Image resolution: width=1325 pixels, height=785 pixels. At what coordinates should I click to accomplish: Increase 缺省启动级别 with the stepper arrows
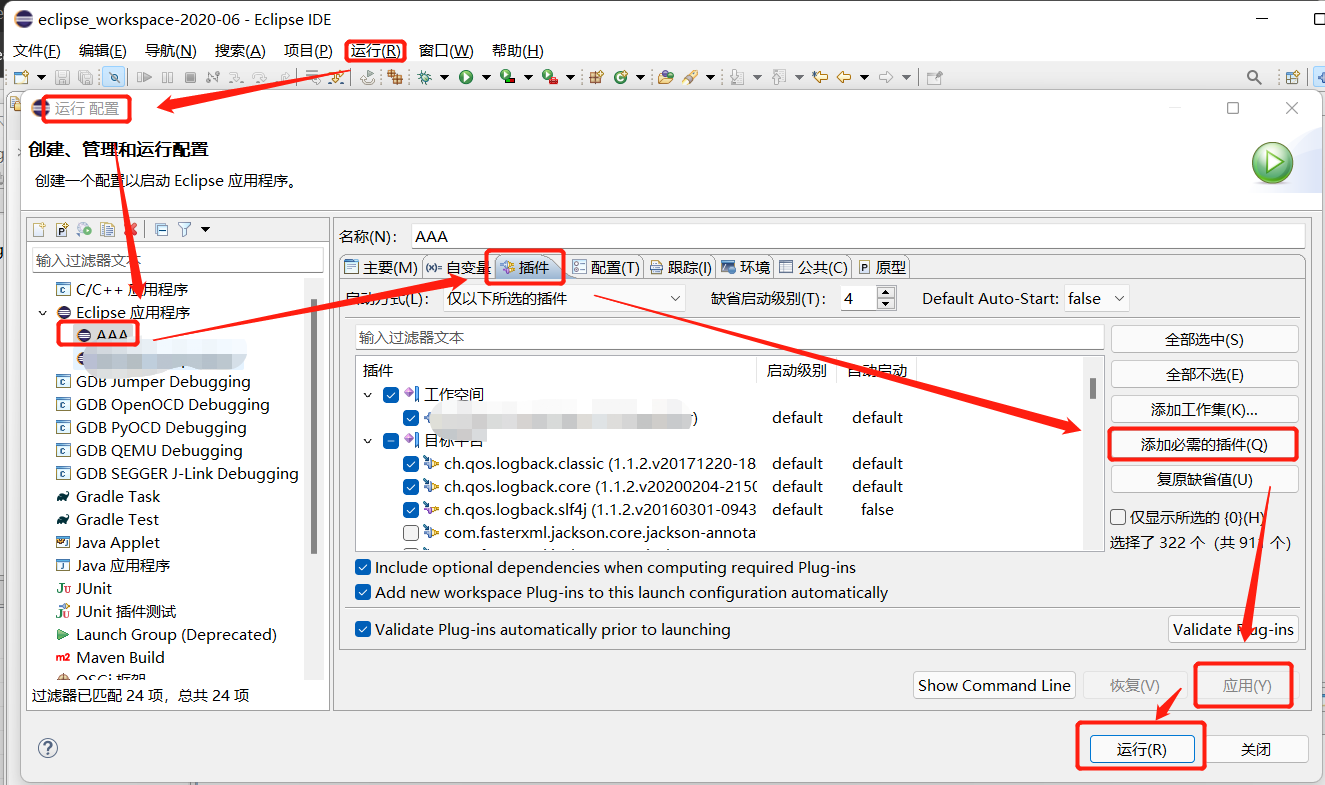click(885, 292)
